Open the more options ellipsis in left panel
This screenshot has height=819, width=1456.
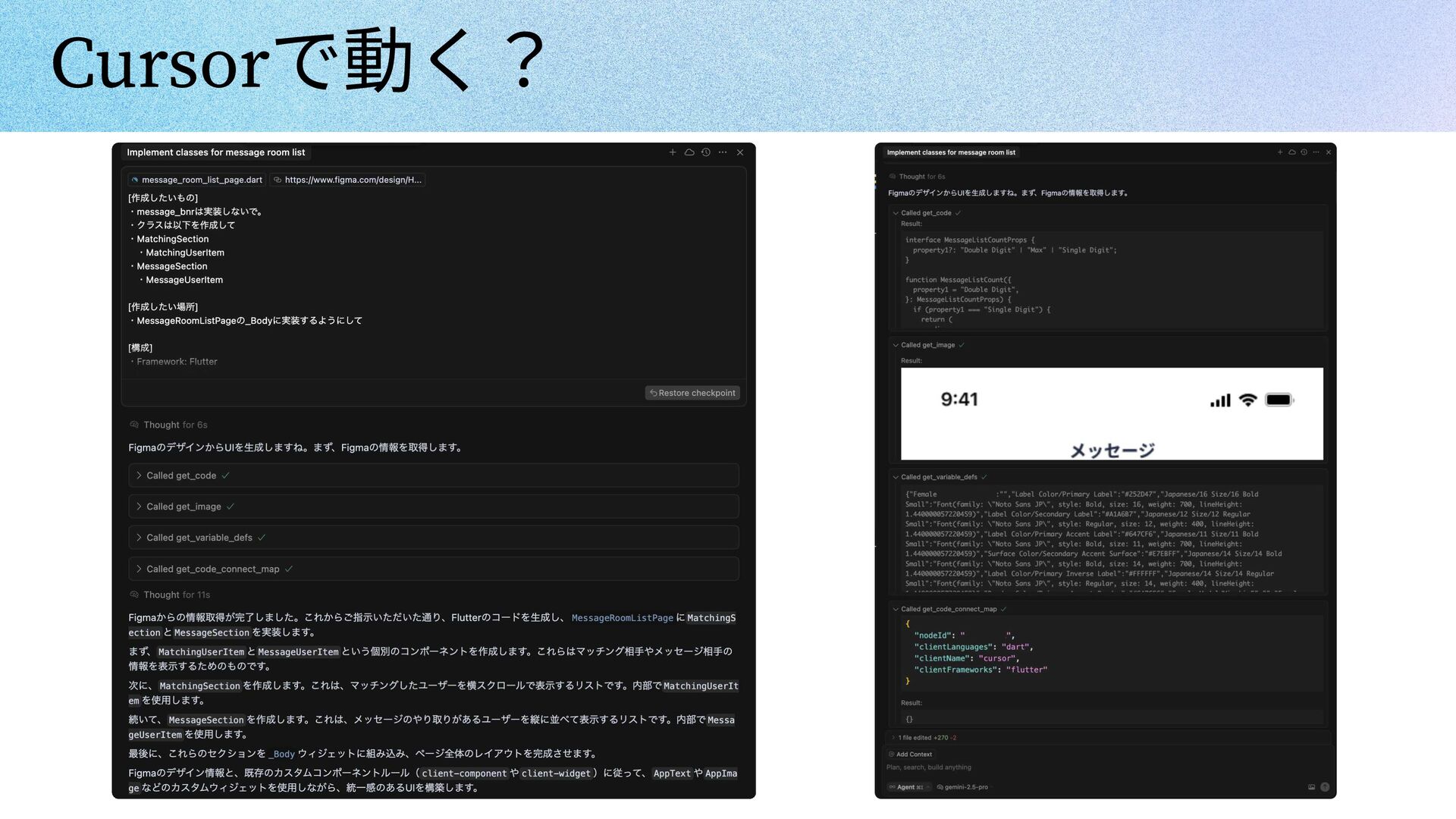pyautogui.click(x=723, y=152)
